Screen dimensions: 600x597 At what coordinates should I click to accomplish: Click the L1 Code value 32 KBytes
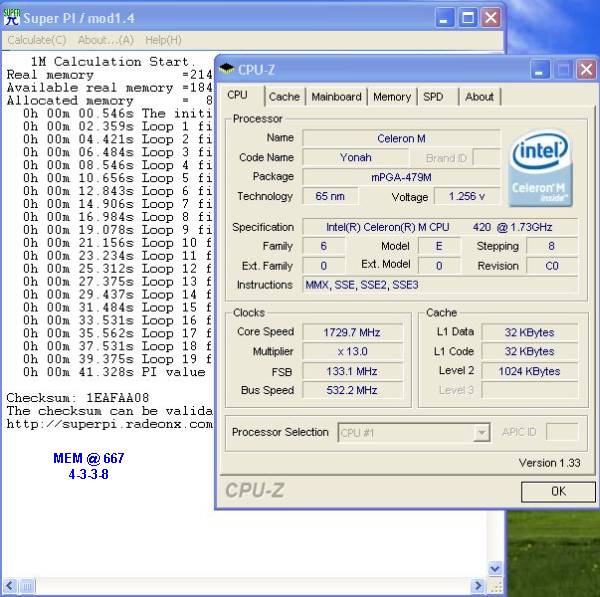[529, 351]
